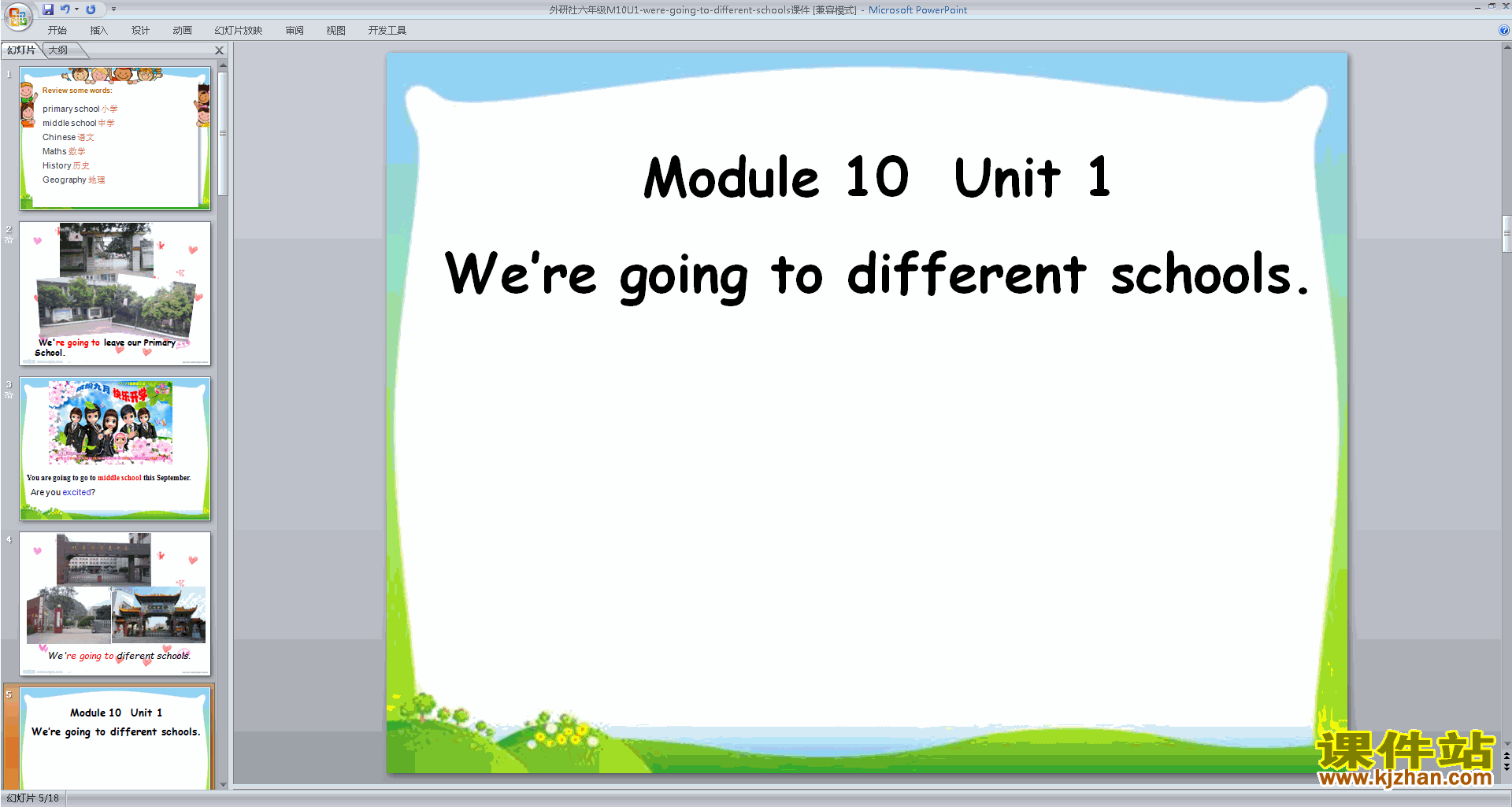Open the Office button menu

17,15
